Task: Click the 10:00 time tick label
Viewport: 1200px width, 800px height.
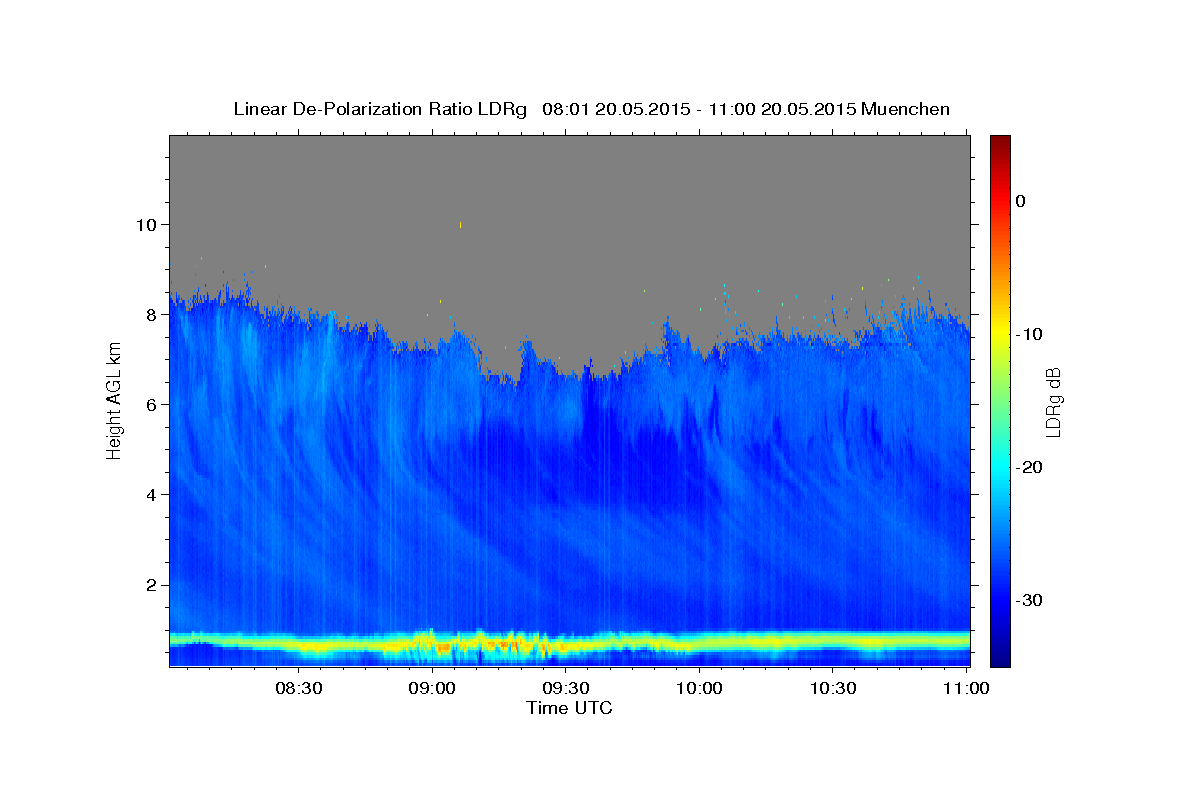Action: click(699, 688)
